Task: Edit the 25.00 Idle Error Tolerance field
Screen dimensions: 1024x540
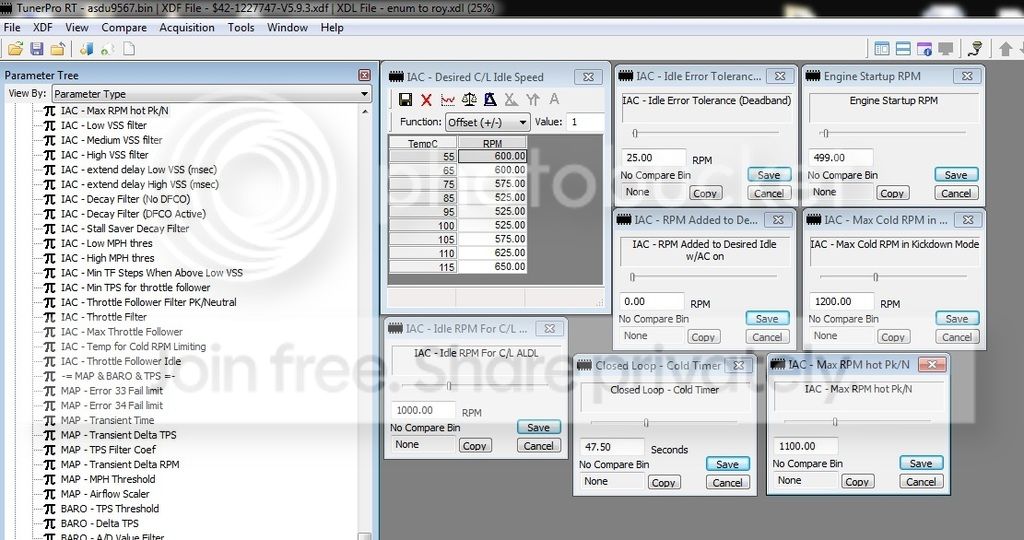Action: [652, 157]
